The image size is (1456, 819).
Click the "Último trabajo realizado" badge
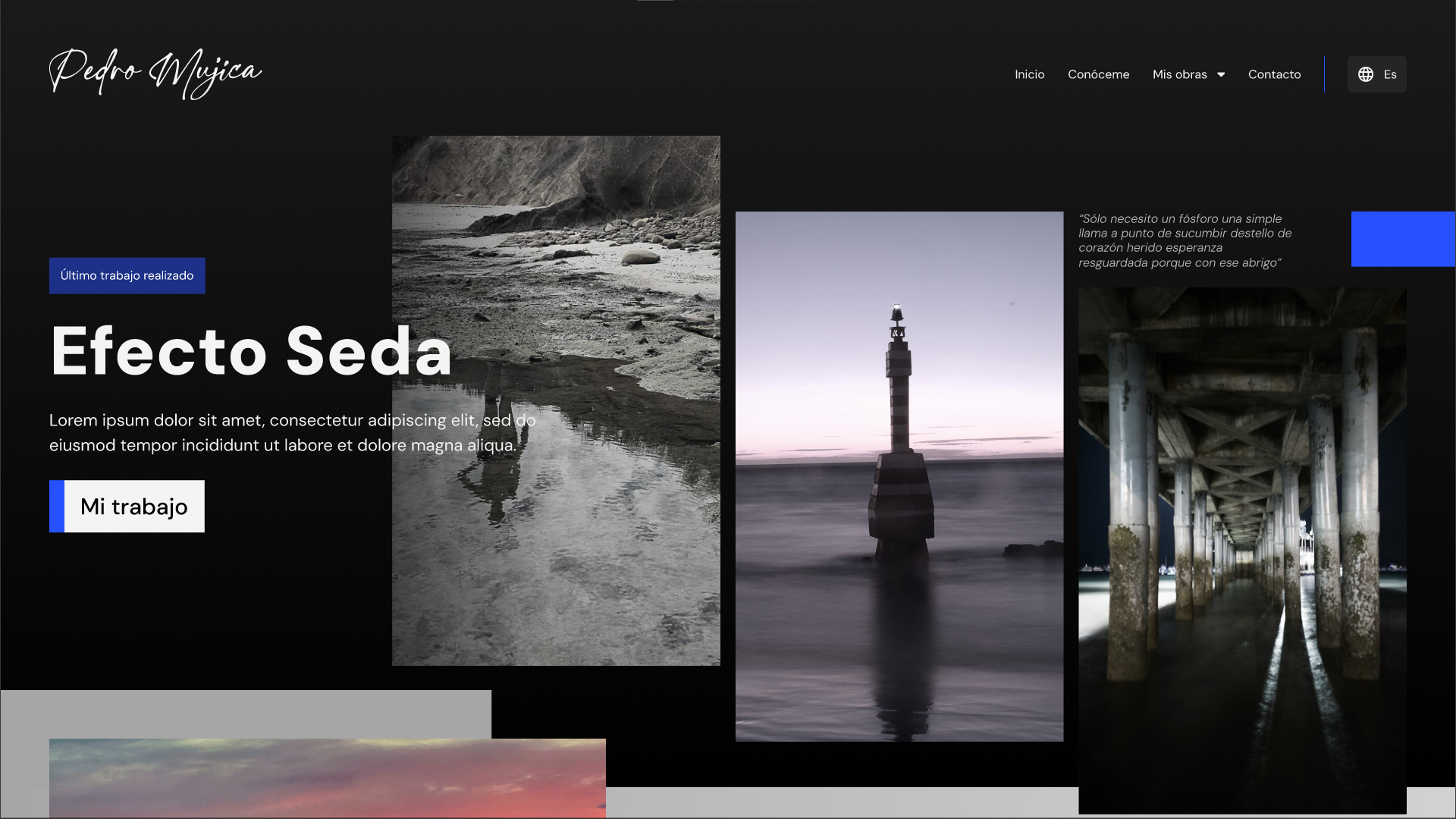127,275
